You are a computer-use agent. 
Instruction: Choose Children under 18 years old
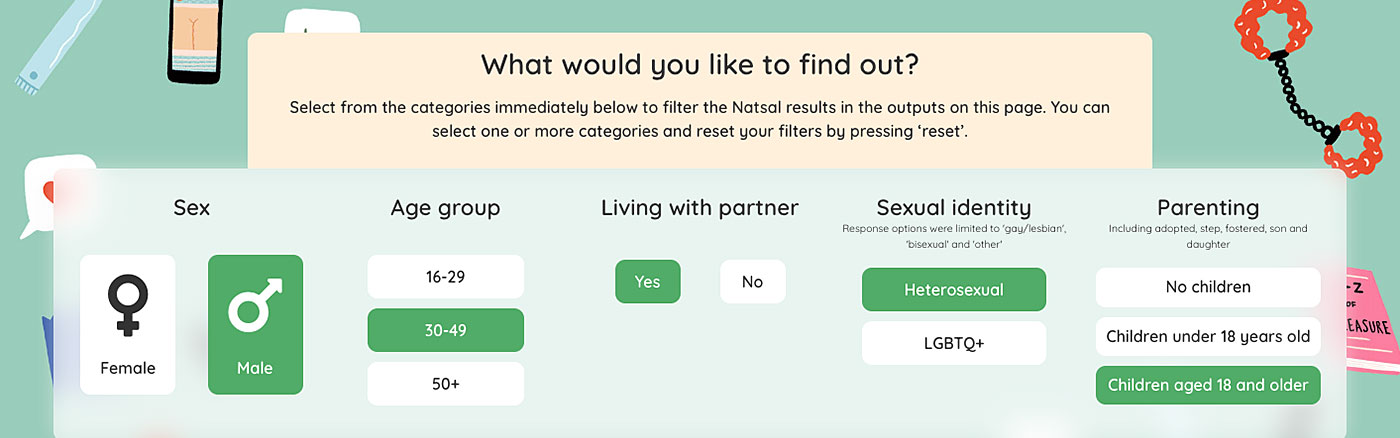click(x=1208, y=337)
